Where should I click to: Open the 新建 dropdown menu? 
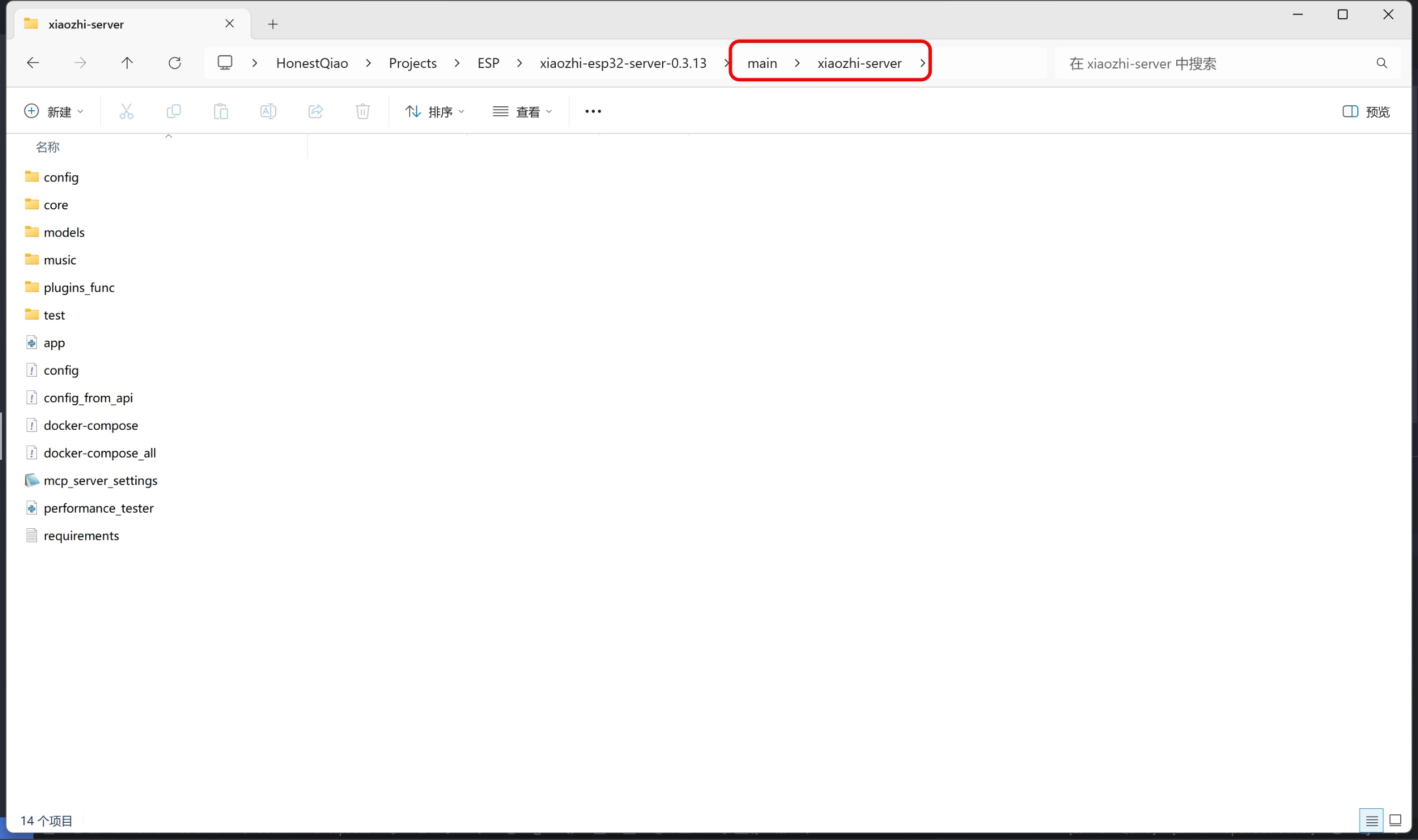(54, 111)
